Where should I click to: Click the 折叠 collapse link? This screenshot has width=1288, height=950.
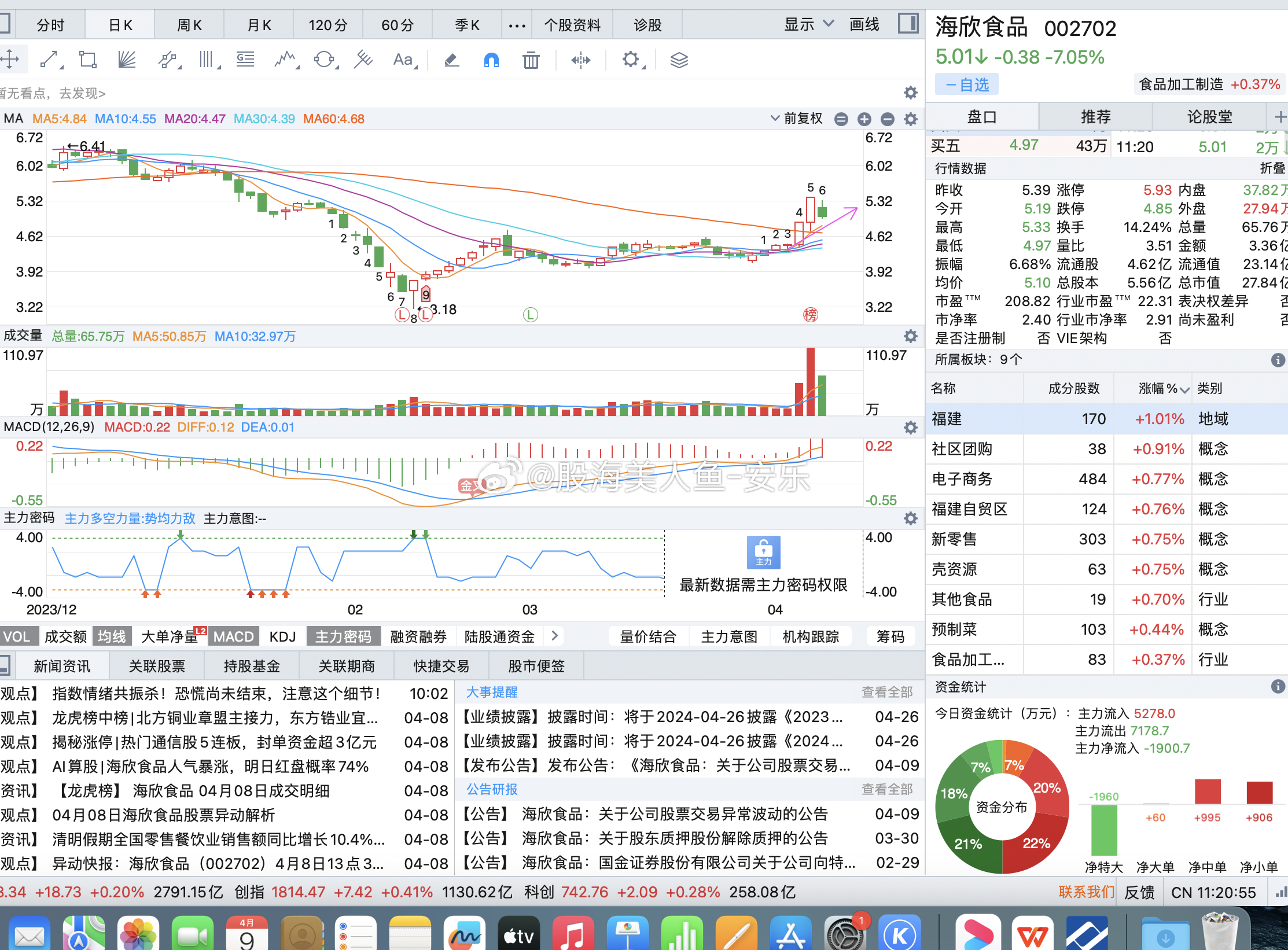coord(1272,168)
